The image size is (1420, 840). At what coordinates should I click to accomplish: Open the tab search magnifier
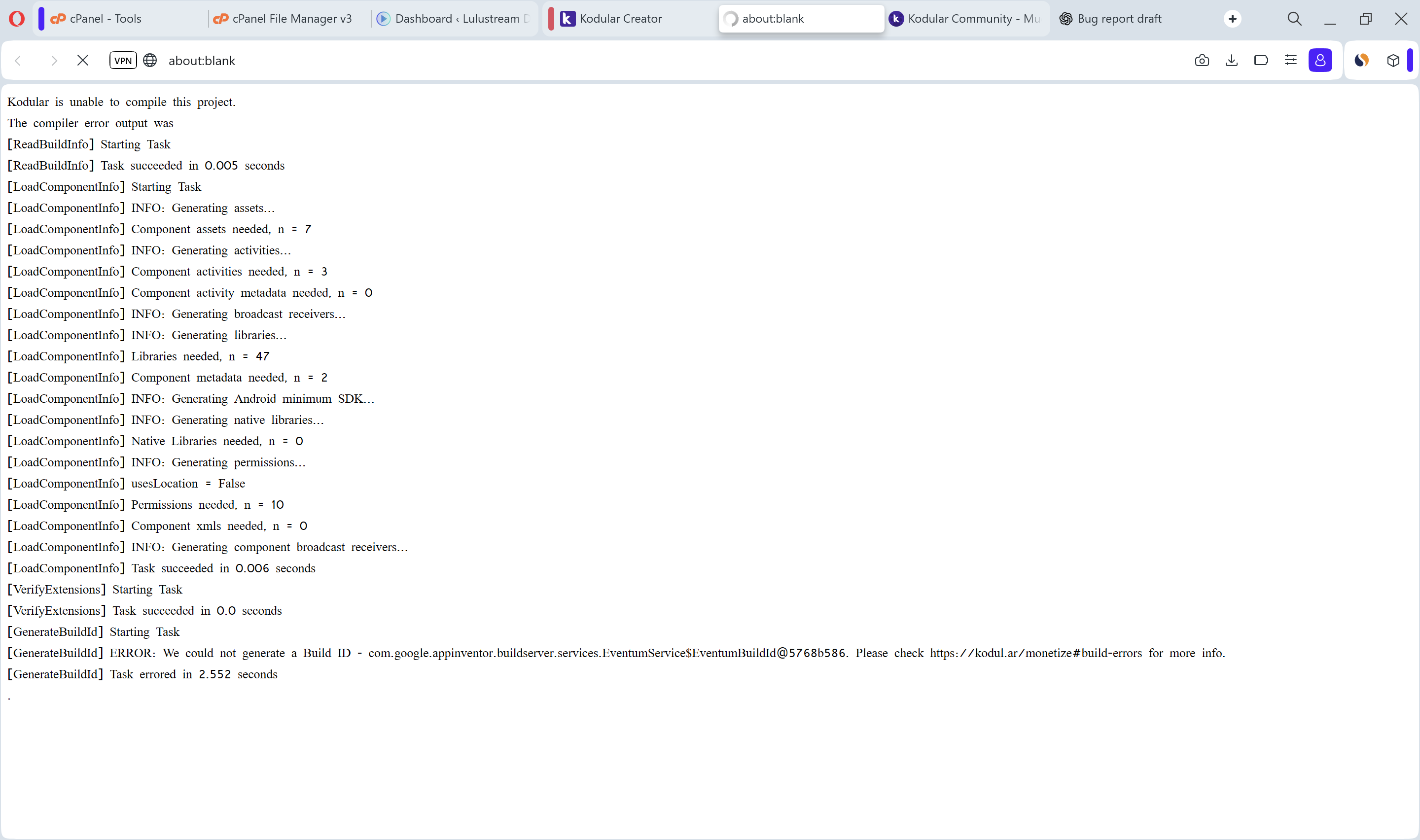pyautogui.click(x=1294, y=19)
